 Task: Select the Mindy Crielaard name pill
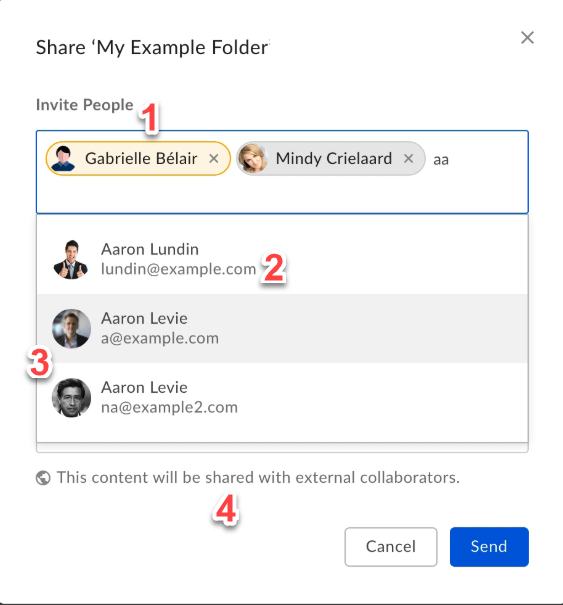[331, 159]
